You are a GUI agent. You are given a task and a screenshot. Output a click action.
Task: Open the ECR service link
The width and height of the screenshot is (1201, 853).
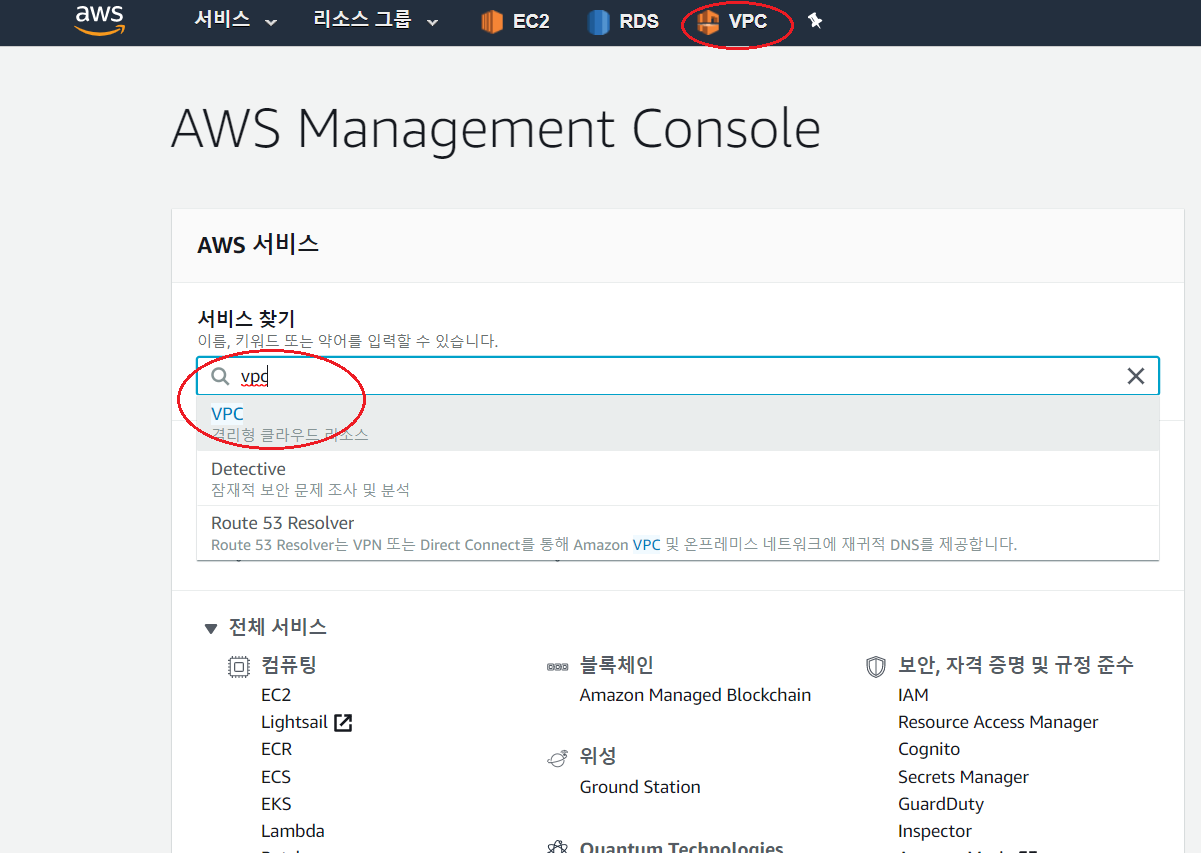point(277,749)
